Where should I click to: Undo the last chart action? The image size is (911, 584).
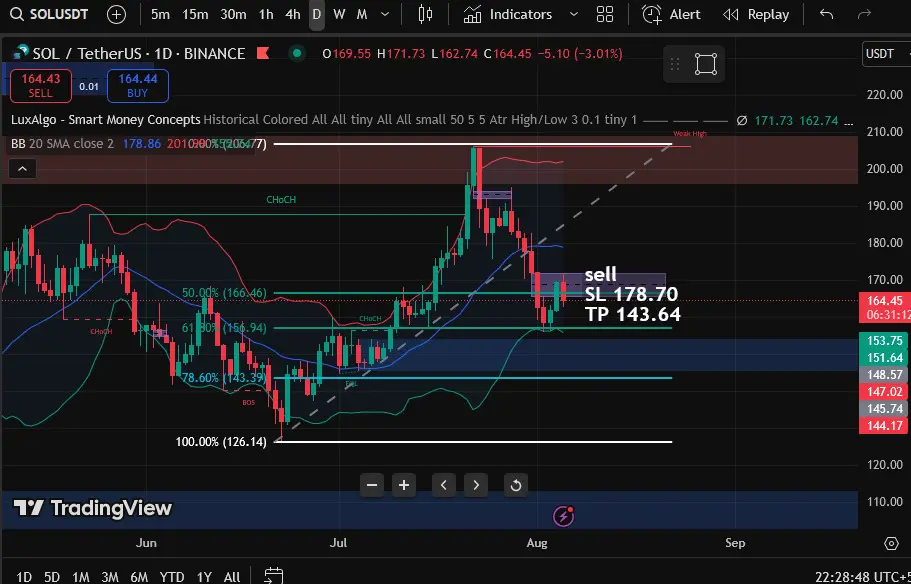[826, 15]
